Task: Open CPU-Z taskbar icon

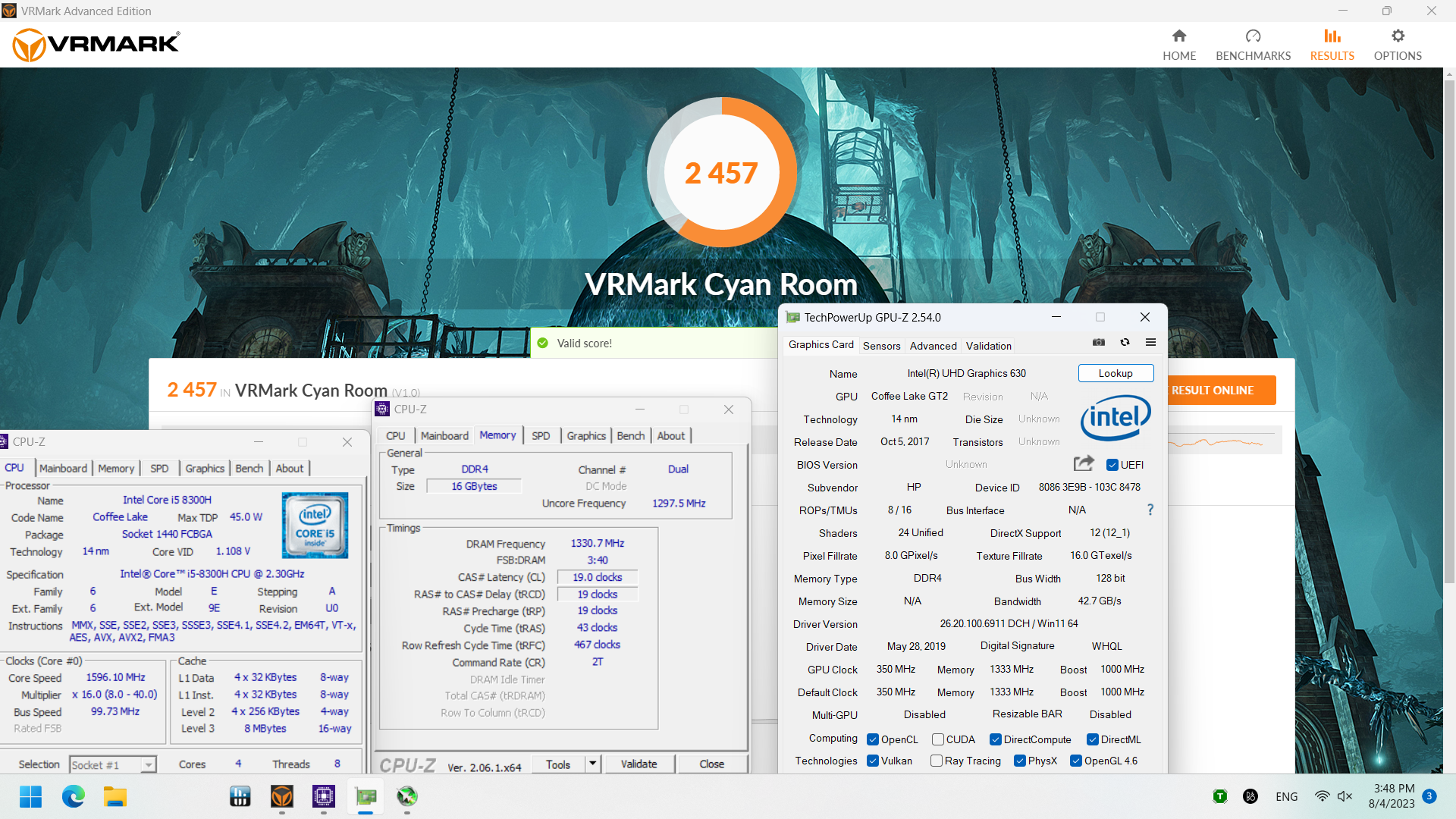Action: click(x=324, y=796)
